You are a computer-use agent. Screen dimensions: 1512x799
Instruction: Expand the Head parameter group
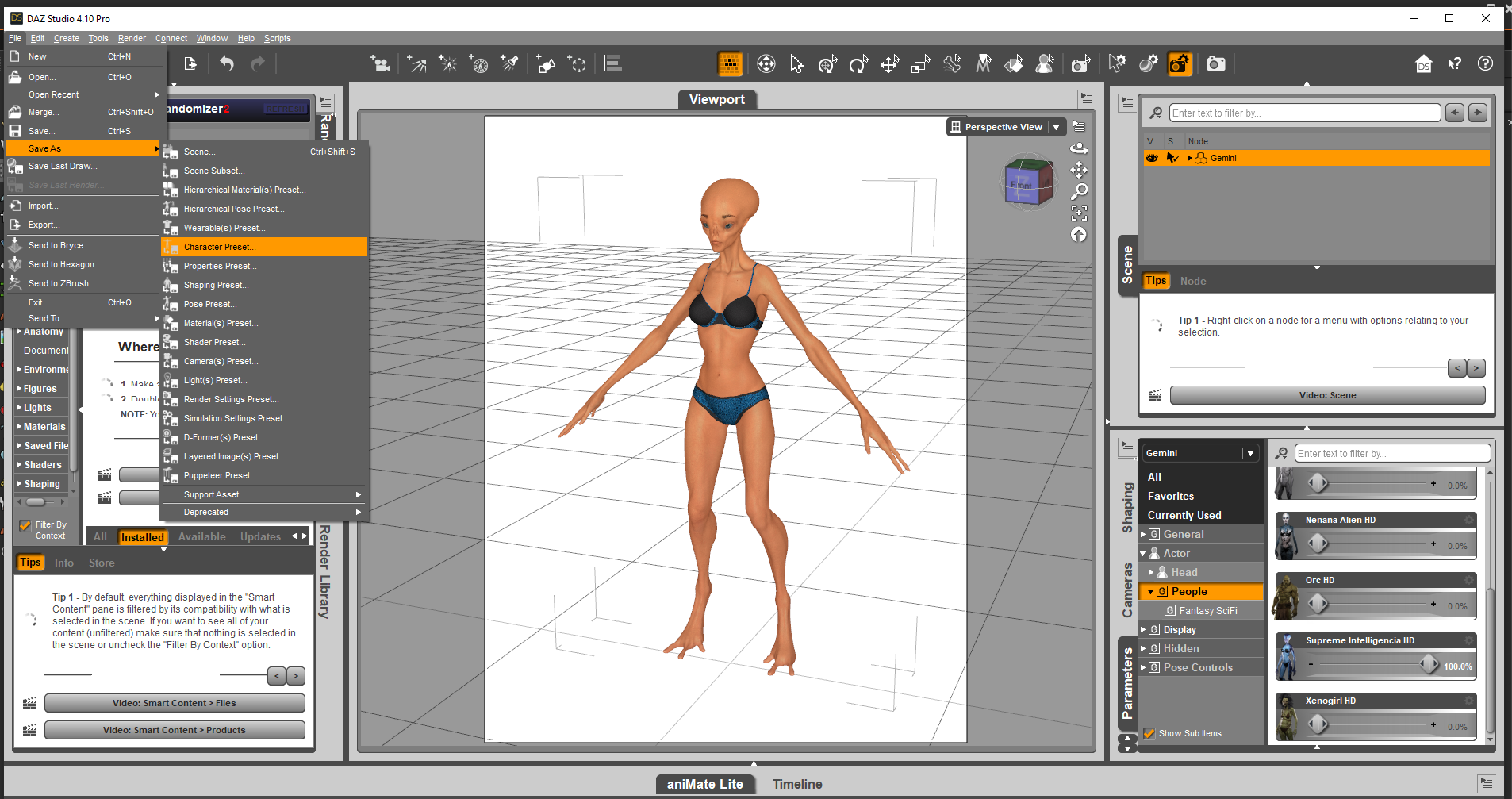pos(1151,573)
